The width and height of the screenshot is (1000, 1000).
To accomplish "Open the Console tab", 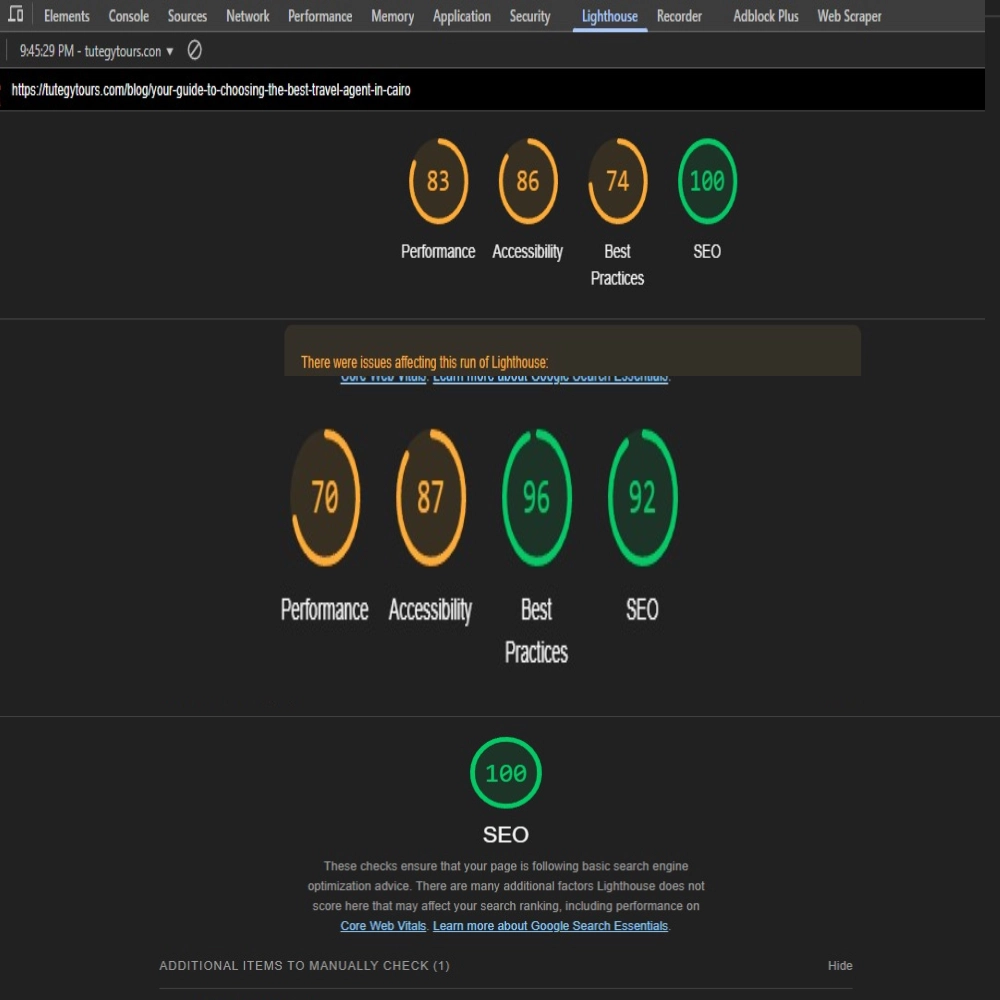I will coord(128,16).
